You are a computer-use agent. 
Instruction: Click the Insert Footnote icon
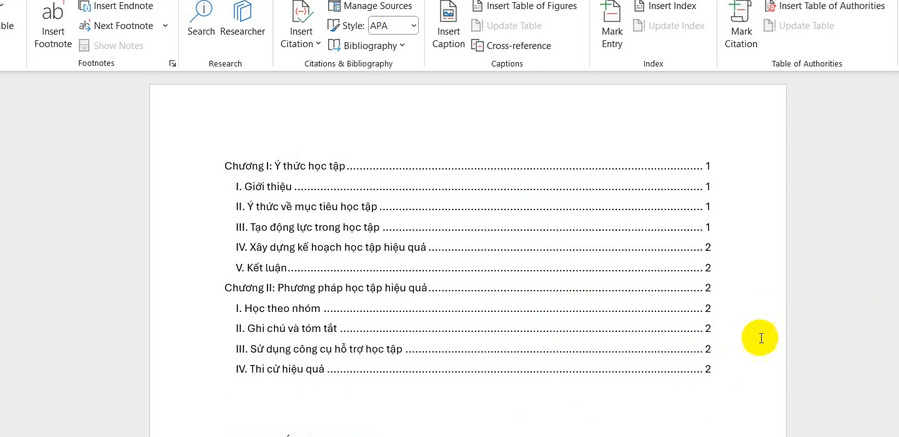click(x=53, y=11)
